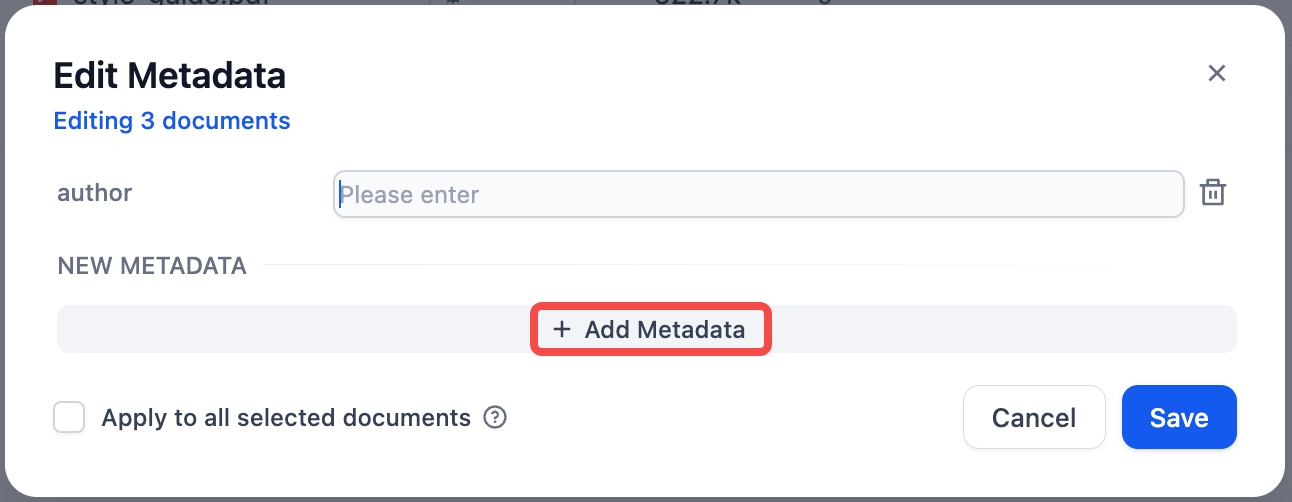
Task: Click the 322.7k file size behind the dialog
Action: pyautogui.click(x=690, y=2)
